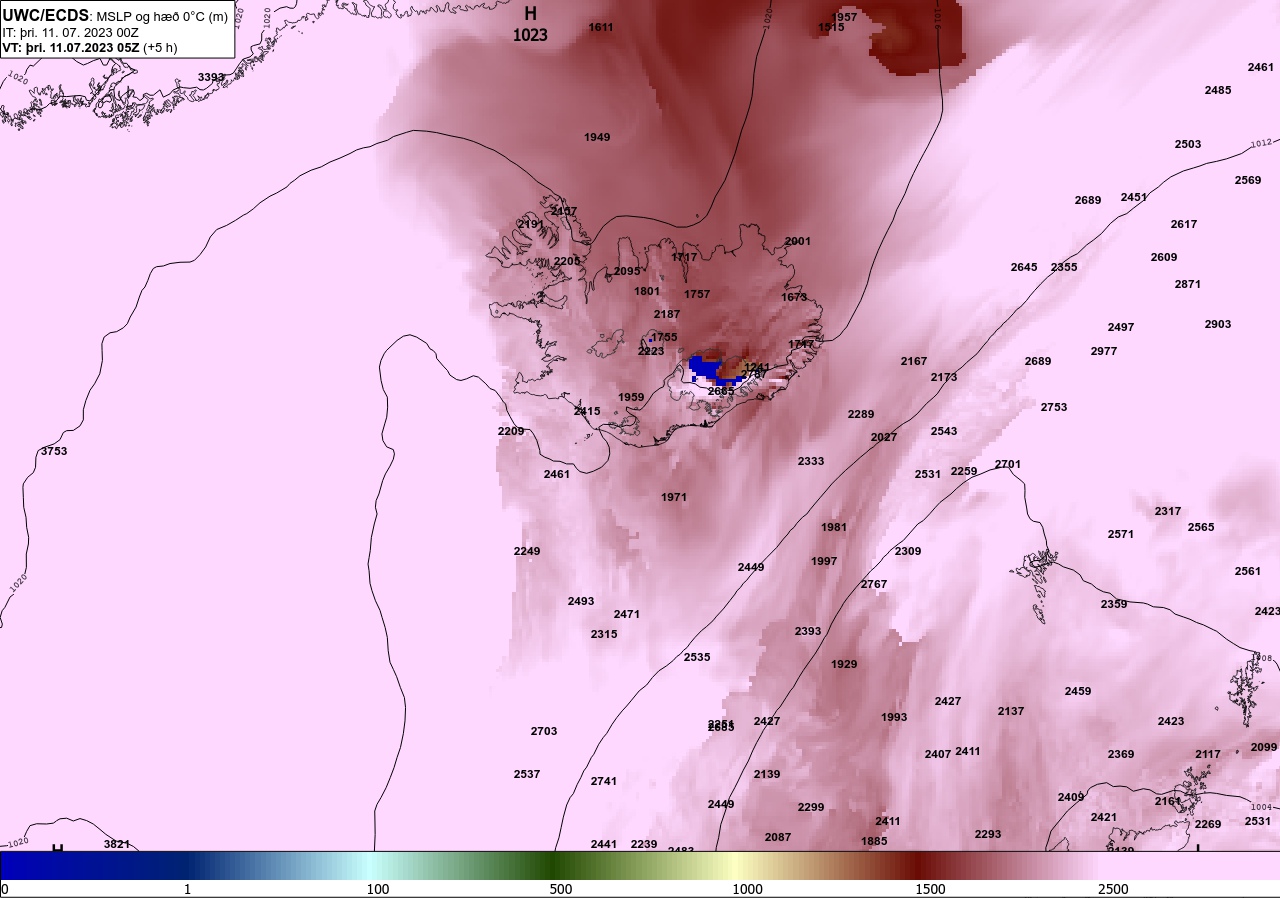This screenshot has width=1280, height=898.
Task: Click the 2289 height value
Action: coord(861,414)
